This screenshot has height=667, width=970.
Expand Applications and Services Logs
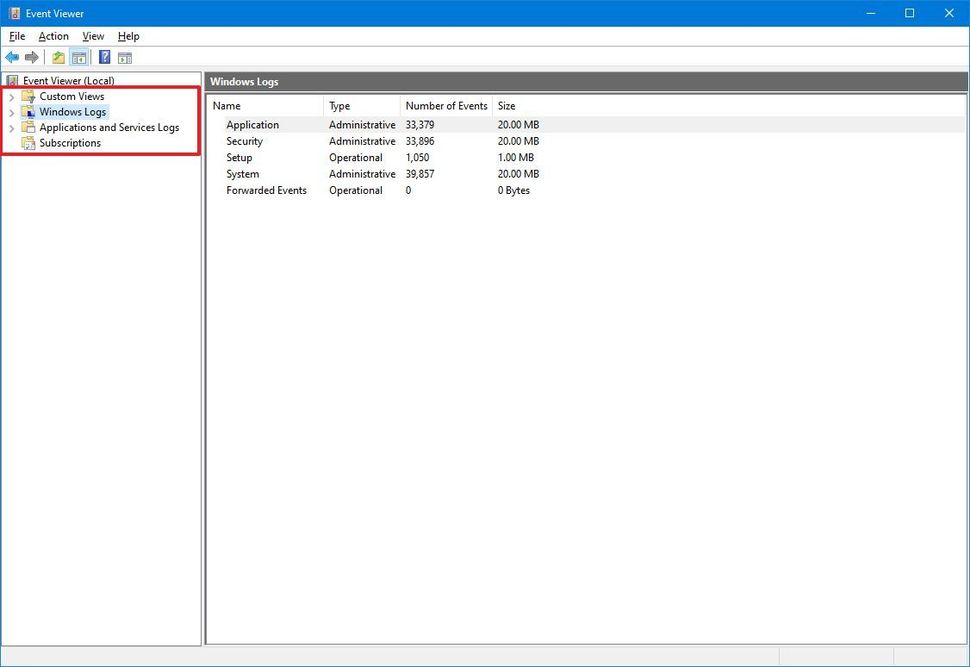tap(11, 128)
